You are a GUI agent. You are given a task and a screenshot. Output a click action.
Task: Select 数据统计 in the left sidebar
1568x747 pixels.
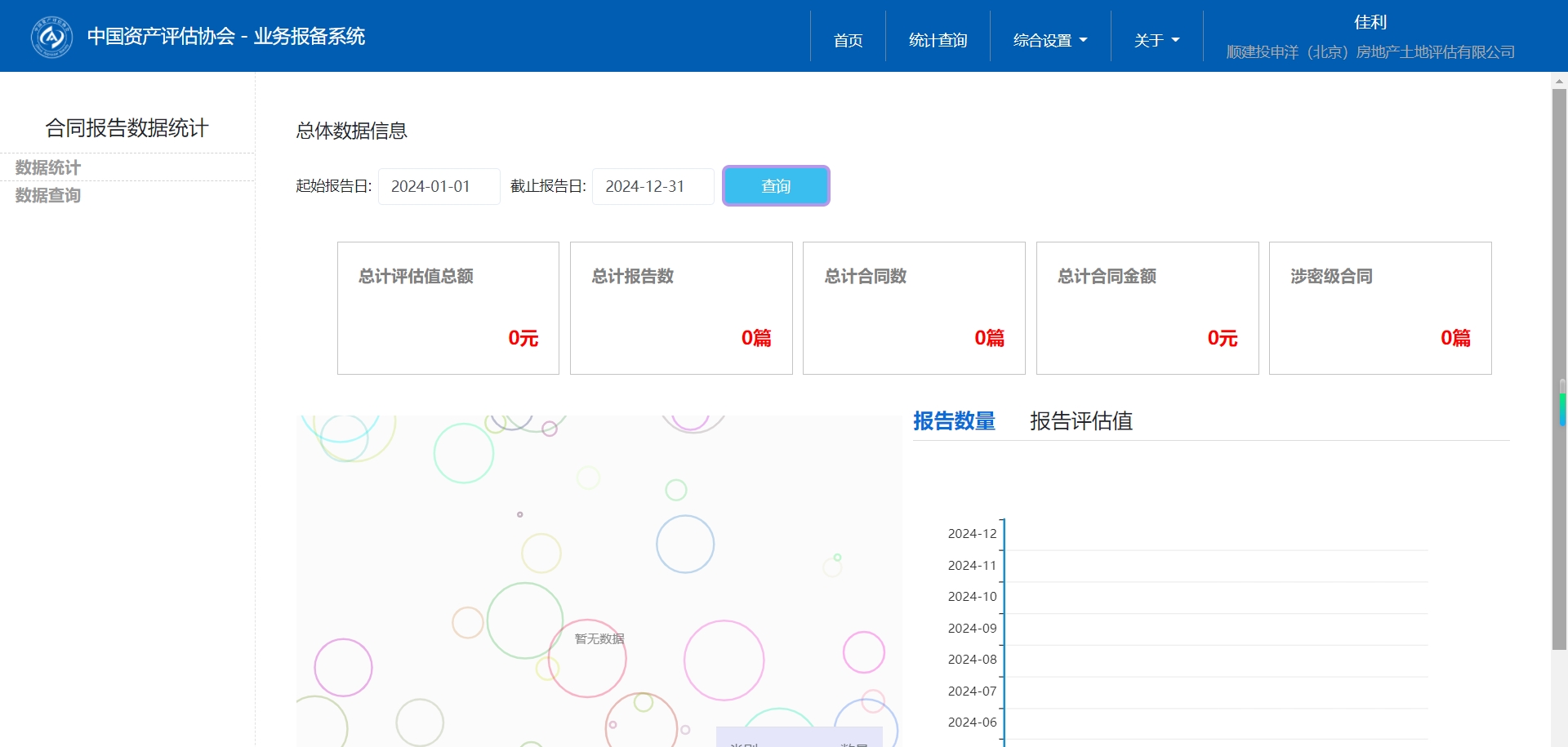48,167
